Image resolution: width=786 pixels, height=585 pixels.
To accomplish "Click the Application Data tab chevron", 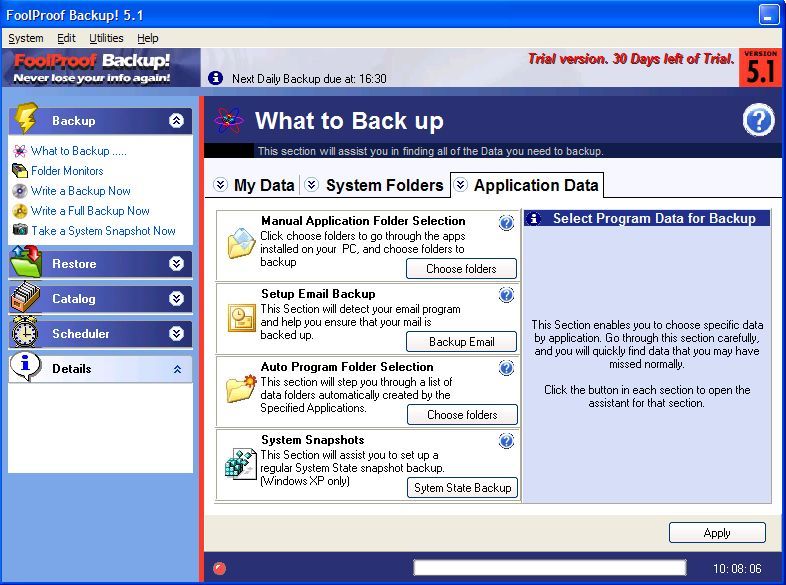I will (x=460, y=184).
